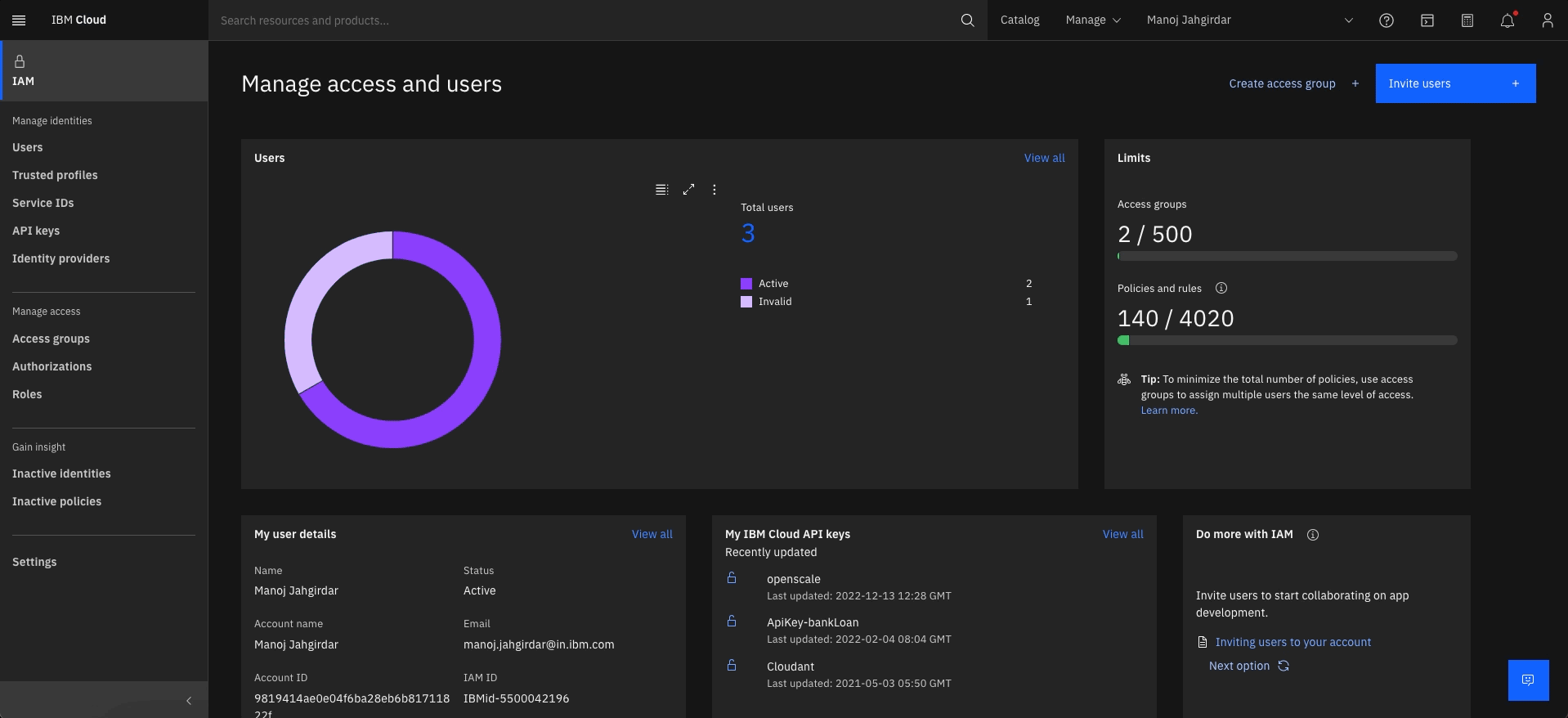This screenshot has height=718, width=1568.
Task: Click Invite users button
Action: pos(1455,83)
